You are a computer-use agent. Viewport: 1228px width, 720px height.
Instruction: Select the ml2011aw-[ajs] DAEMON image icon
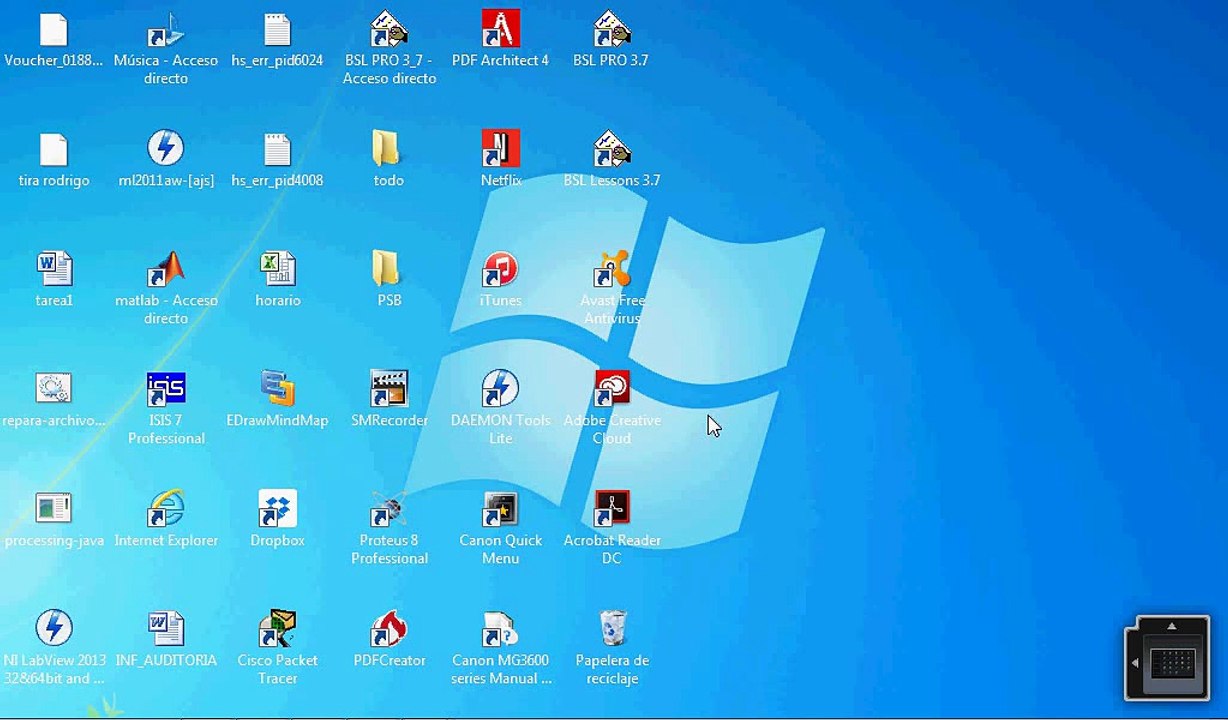(166, 148)
